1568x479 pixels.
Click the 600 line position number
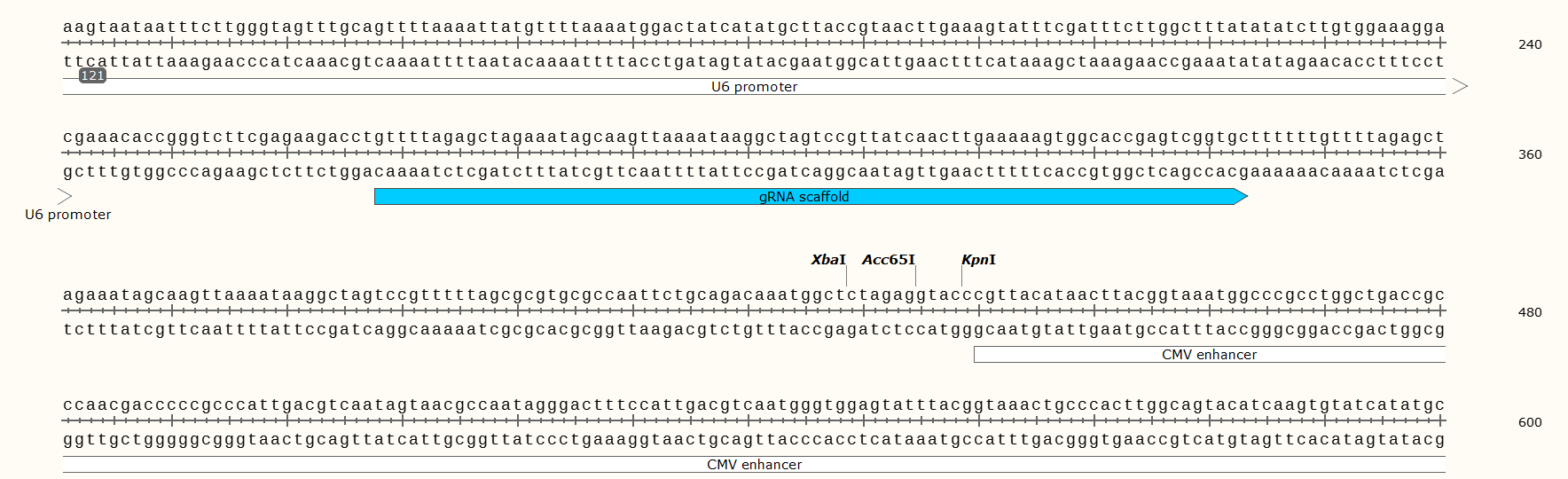(x=1530, y=422)
